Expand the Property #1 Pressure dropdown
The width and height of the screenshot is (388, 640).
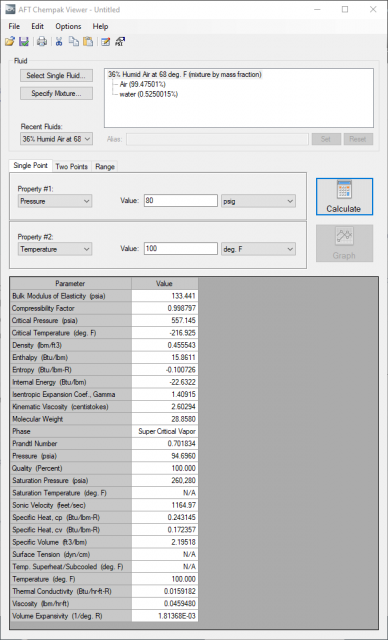tap(55, 201)
